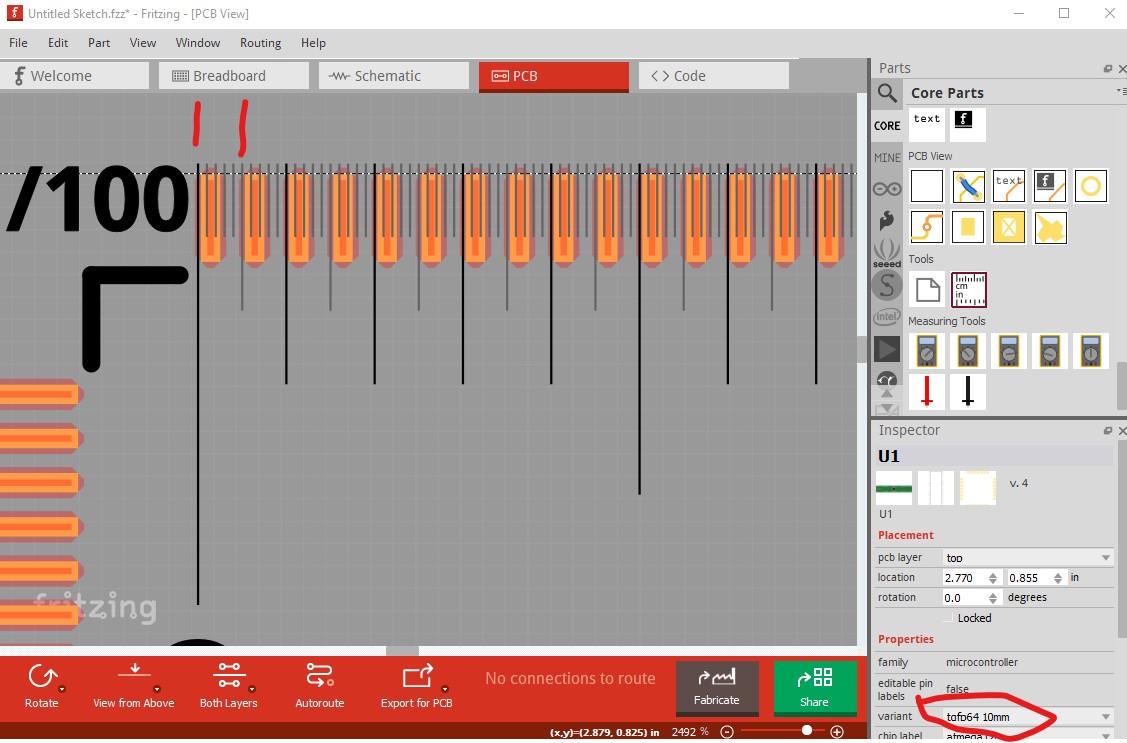
Task: Click the zoom in plus icon
Action: (x=837, y=732)
